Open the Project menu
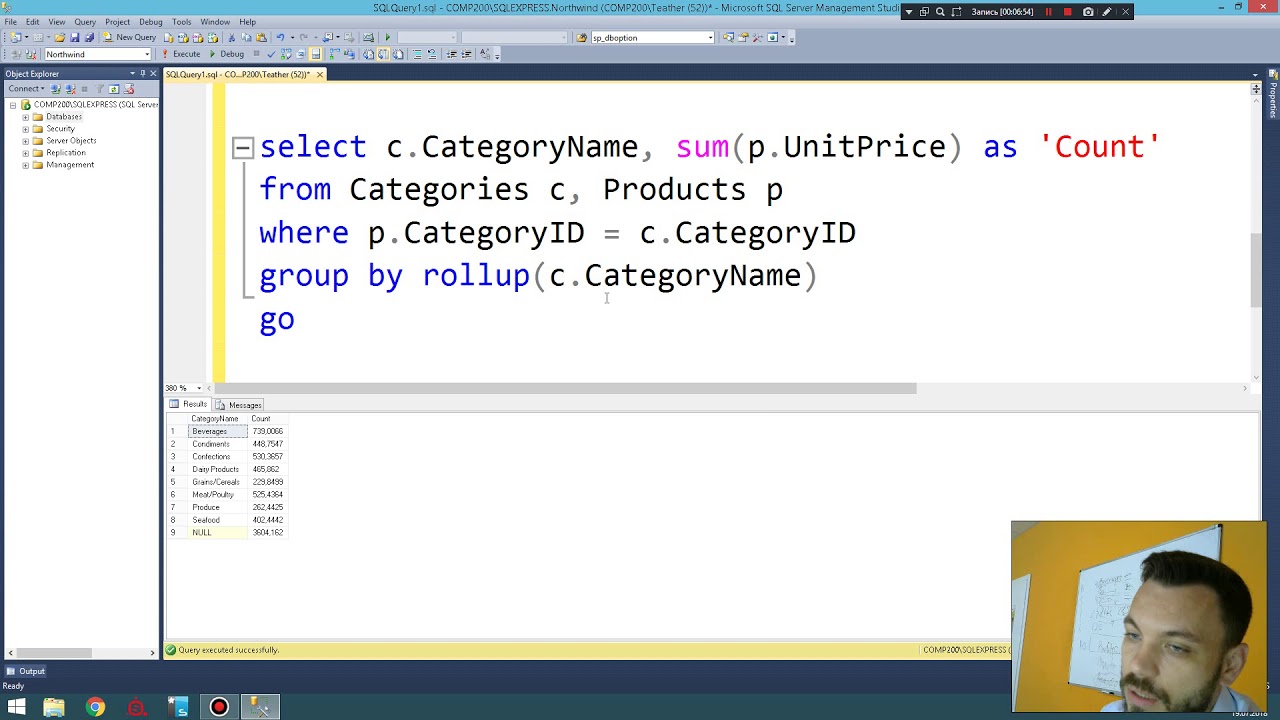 [x=117, y=21]
